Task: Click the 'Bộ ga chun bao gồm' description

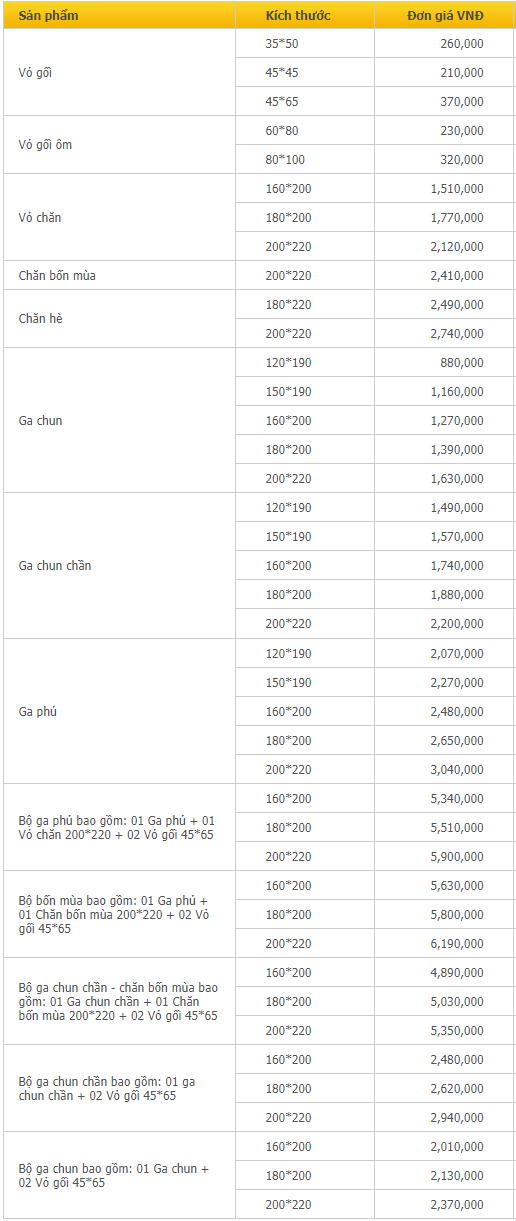Action: point(113,1175)
